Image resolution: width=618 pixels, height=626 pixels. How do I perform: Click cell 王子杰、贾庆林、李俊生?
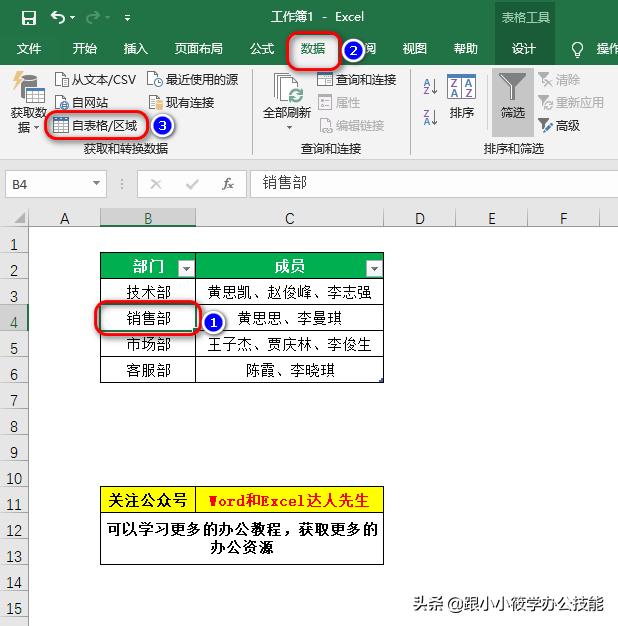click(x=289, y=344)
